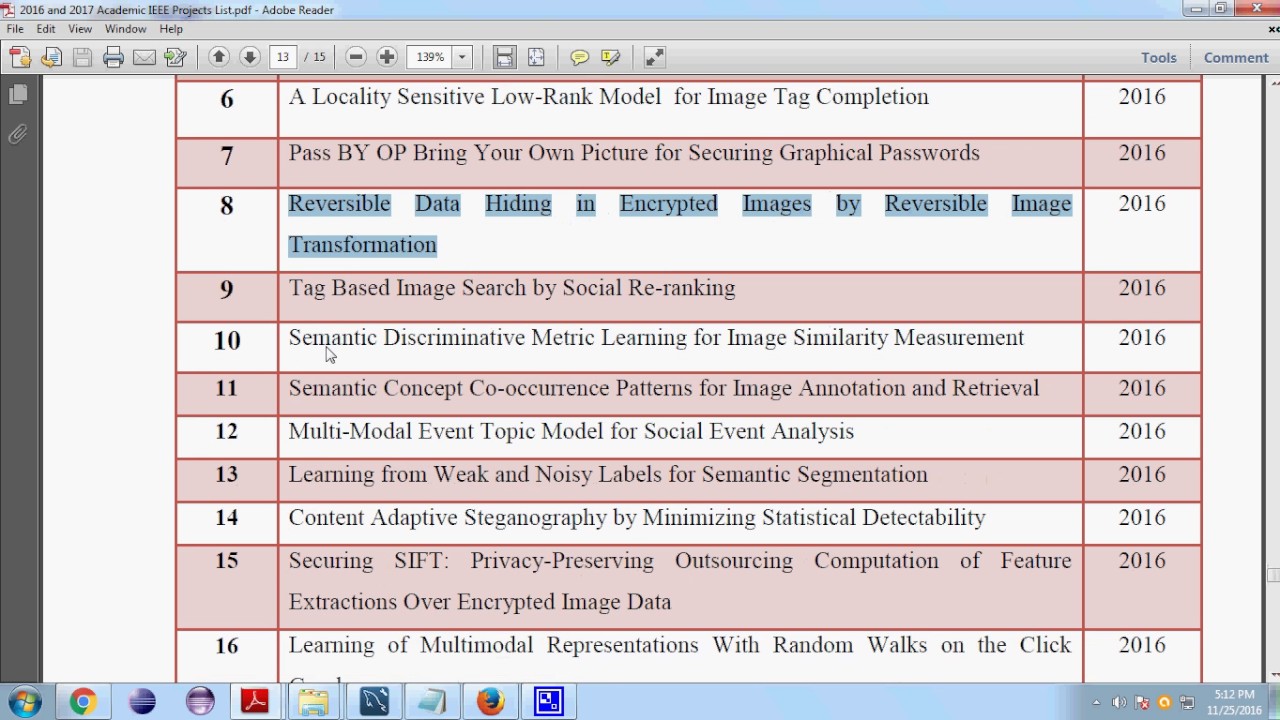
Task: Print the document using printer icon
Action: click(x=113, y=57)
